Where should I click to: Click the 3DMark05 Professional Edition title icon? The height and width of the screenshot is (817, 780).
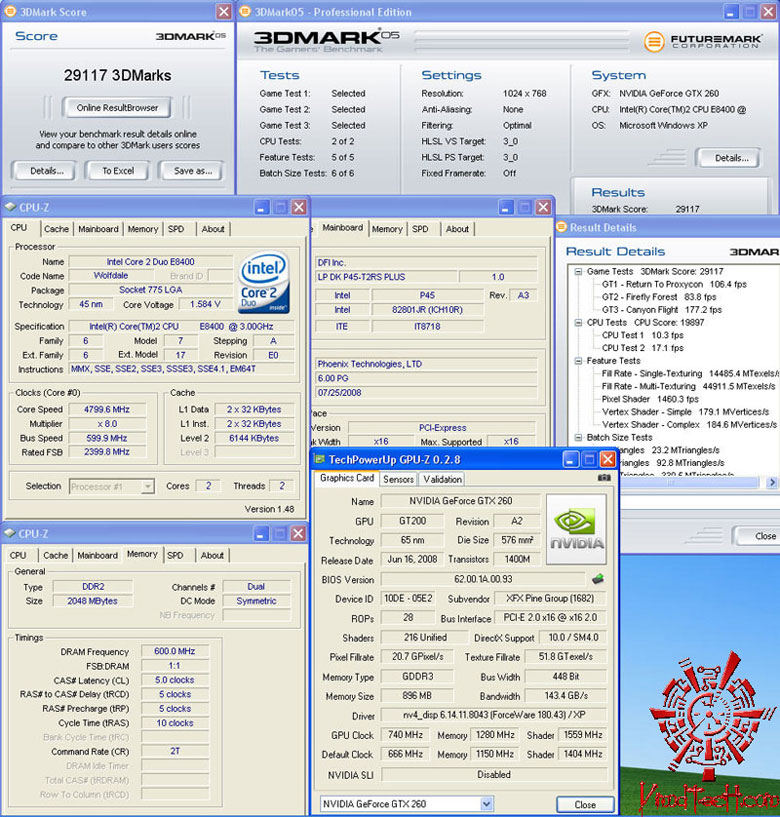click(x=245, y=11)
